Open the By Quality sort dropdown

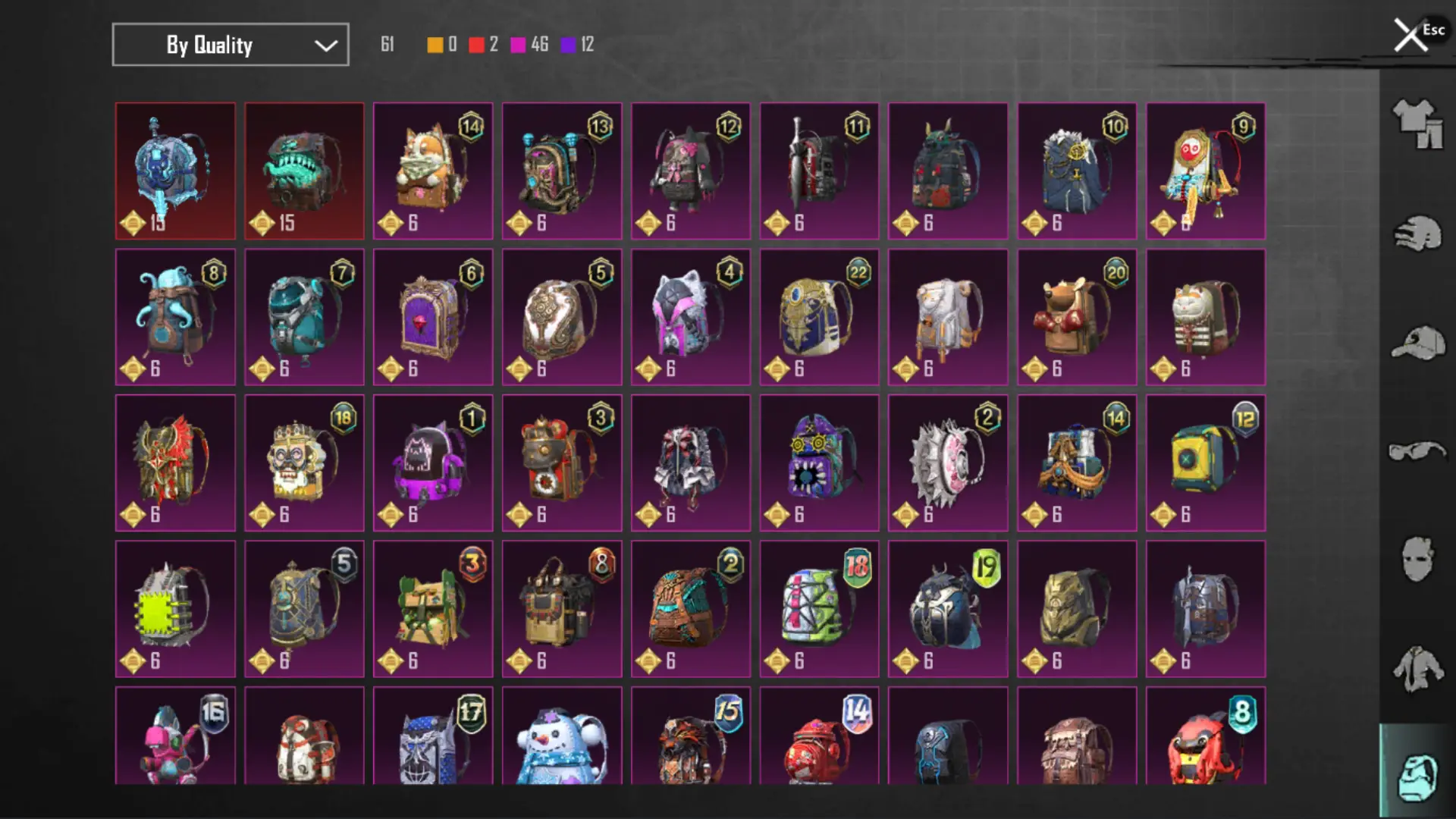(x=231, y=45)
